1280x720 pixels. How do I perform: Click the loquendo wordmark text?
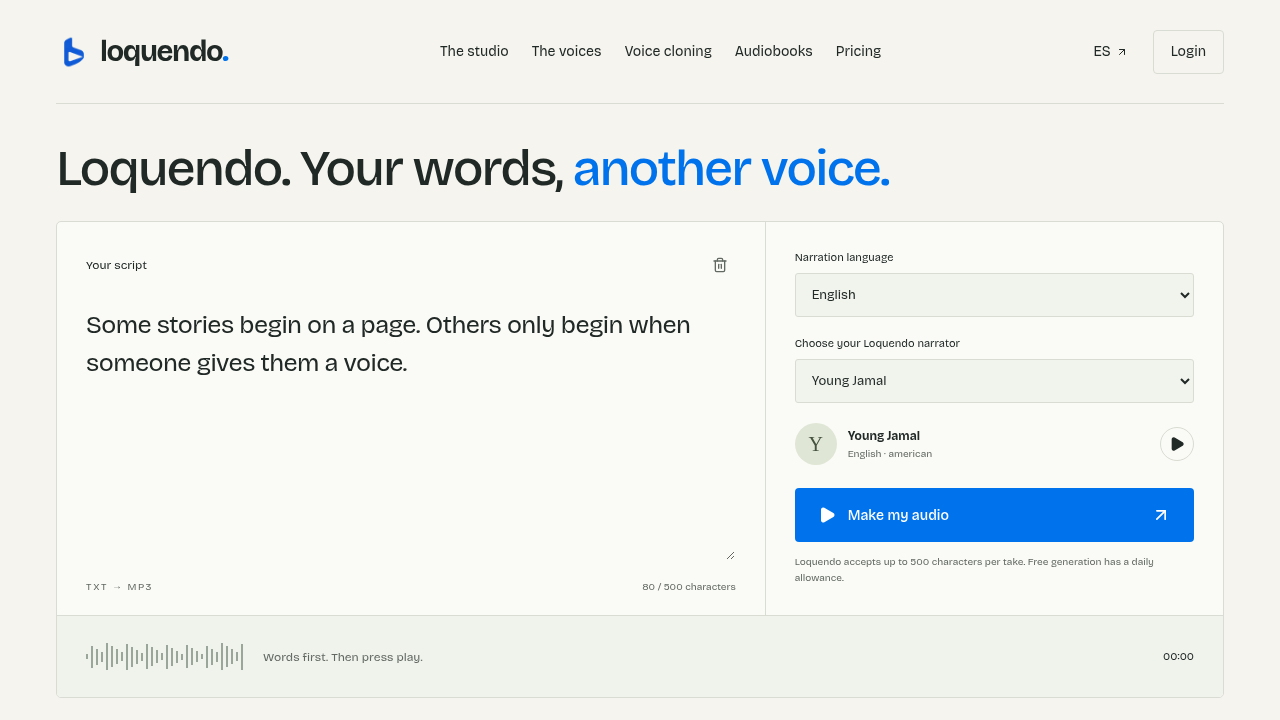pos(164,52)
